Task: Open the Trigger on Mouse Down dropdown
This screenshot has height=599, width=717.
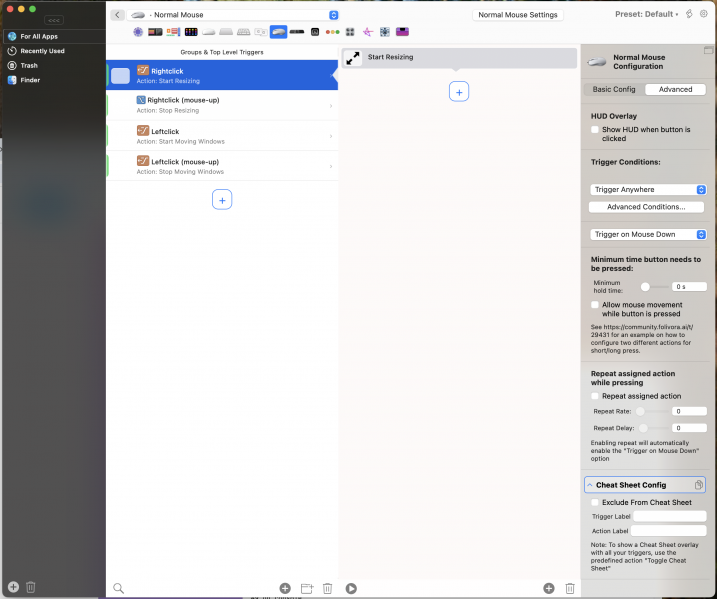Action: [x=648, y=235]
